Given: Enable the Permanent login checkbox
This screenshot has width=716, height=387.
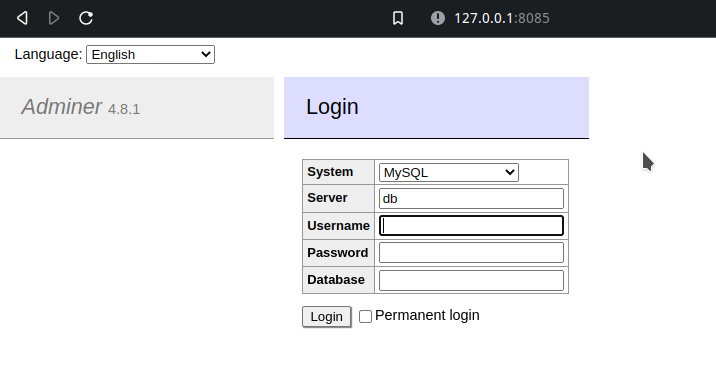Looking at the screenshot, I should (x=365, y=316).
